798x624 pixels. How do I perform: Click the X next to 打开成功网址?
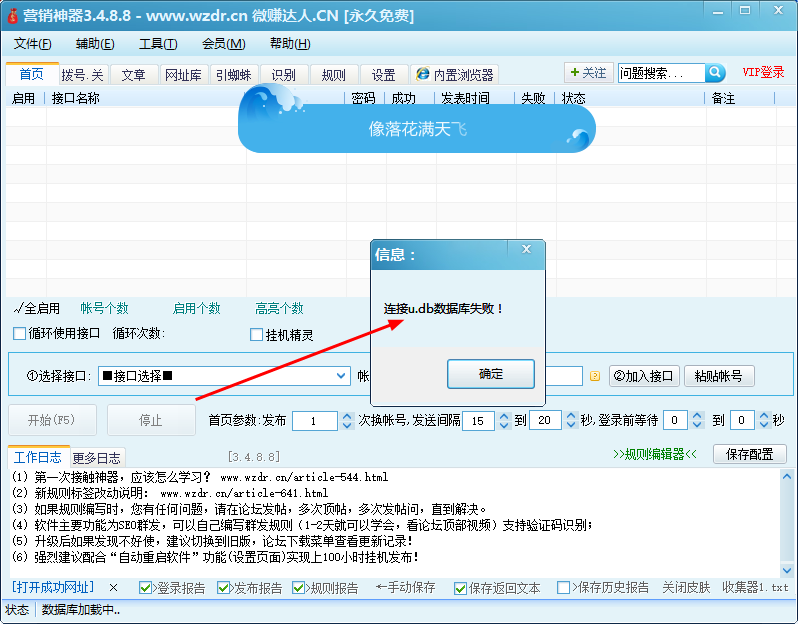click(113, 588)
